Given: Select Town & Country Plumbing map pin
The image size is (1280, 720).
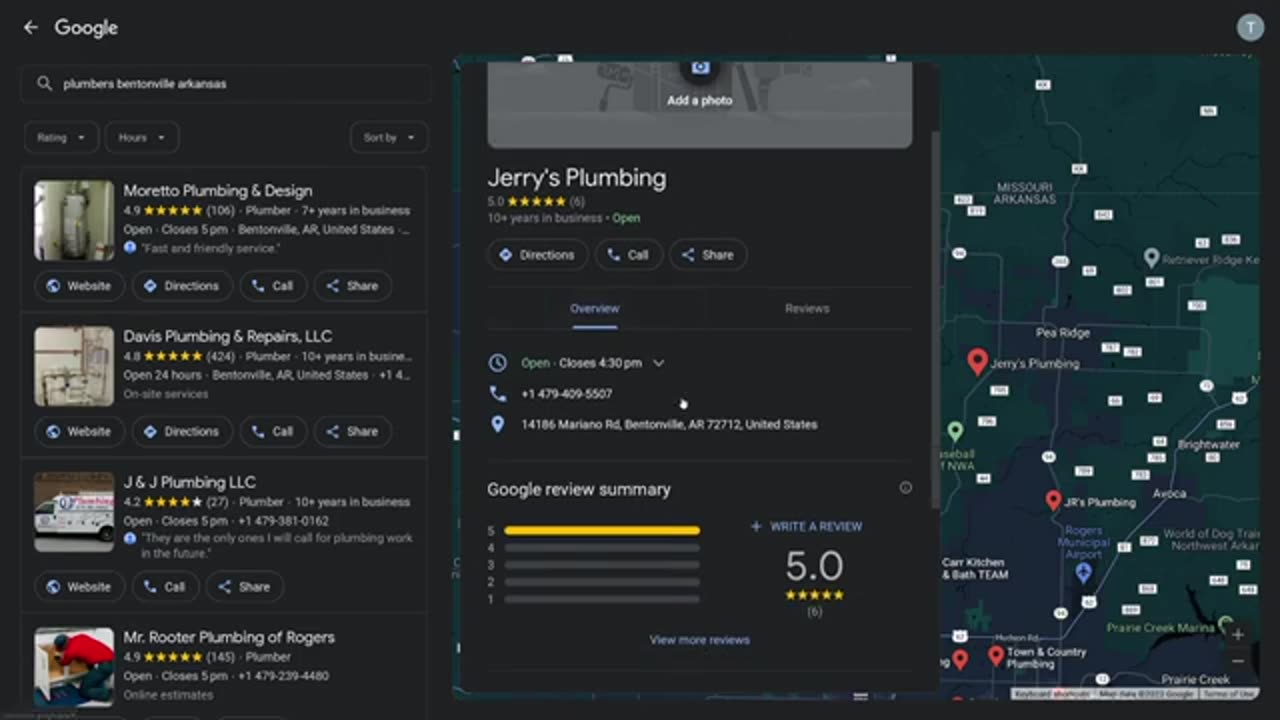Looking at the screenshot, I should tap(995, 656).
